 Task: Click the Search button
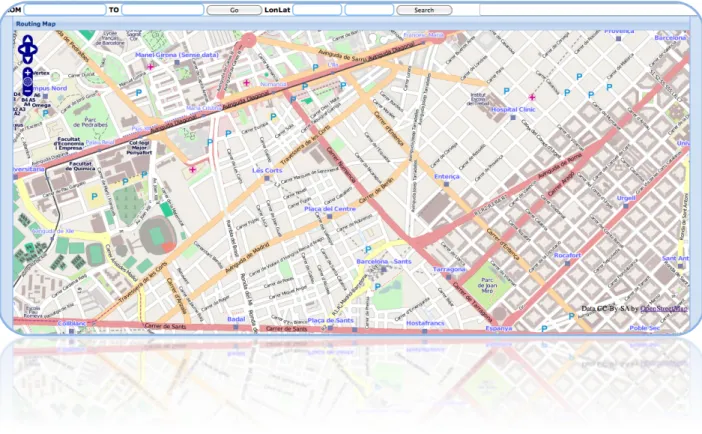coord(424,10)
